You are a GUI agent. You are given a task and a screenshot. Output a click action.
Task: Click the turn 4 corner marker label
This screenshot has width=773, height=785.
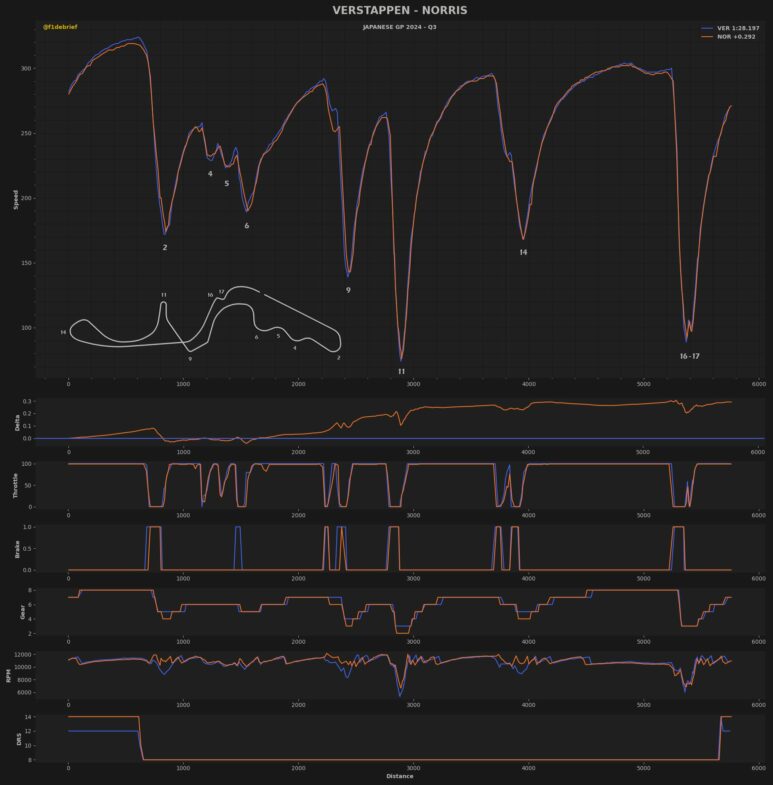[210, 174]
